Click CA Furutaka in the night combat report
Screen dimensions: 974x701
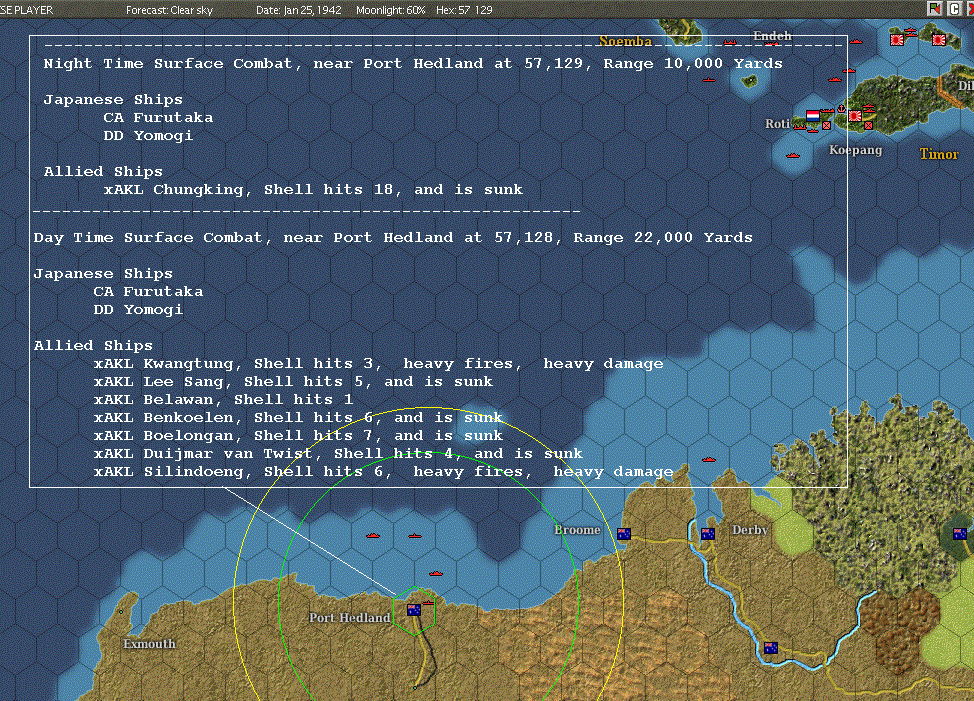[x=158, y=117]
